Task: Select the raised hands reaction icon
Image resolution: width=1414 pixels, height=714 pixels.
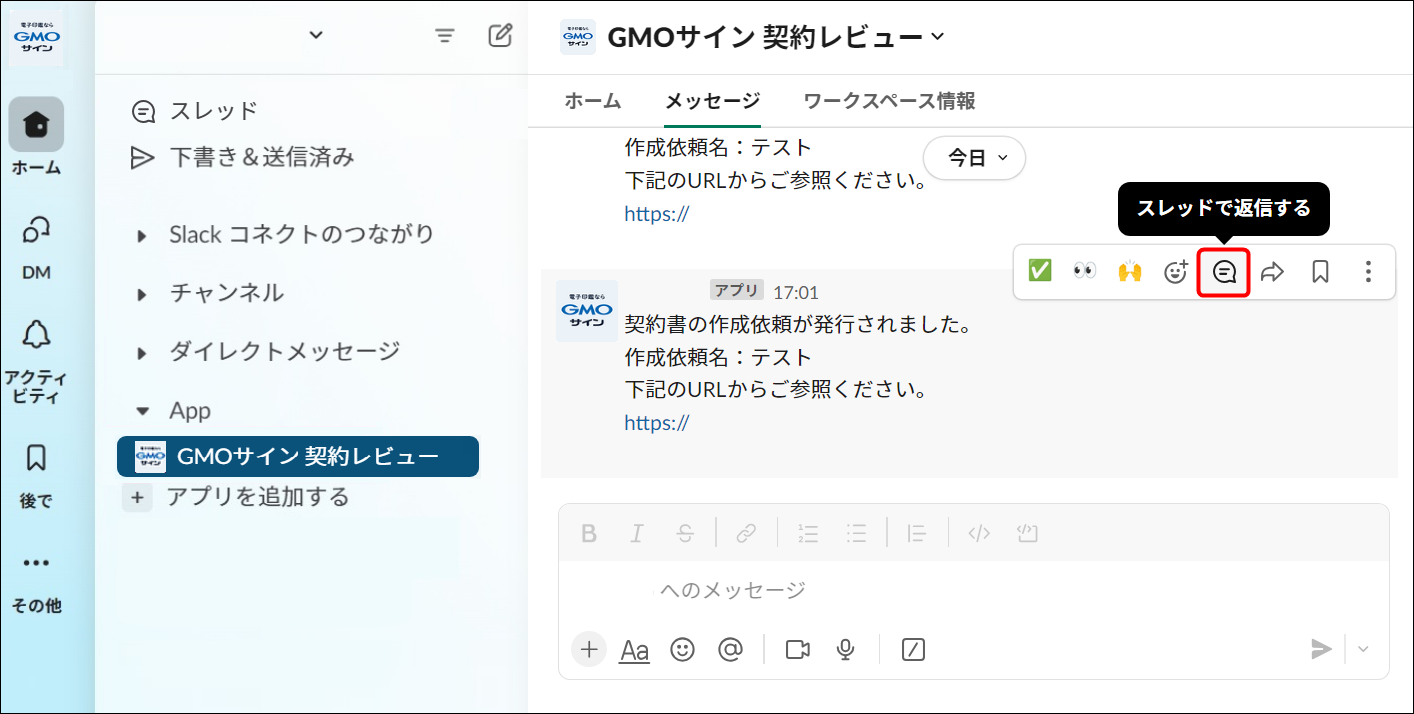Action: (1130, 270)
